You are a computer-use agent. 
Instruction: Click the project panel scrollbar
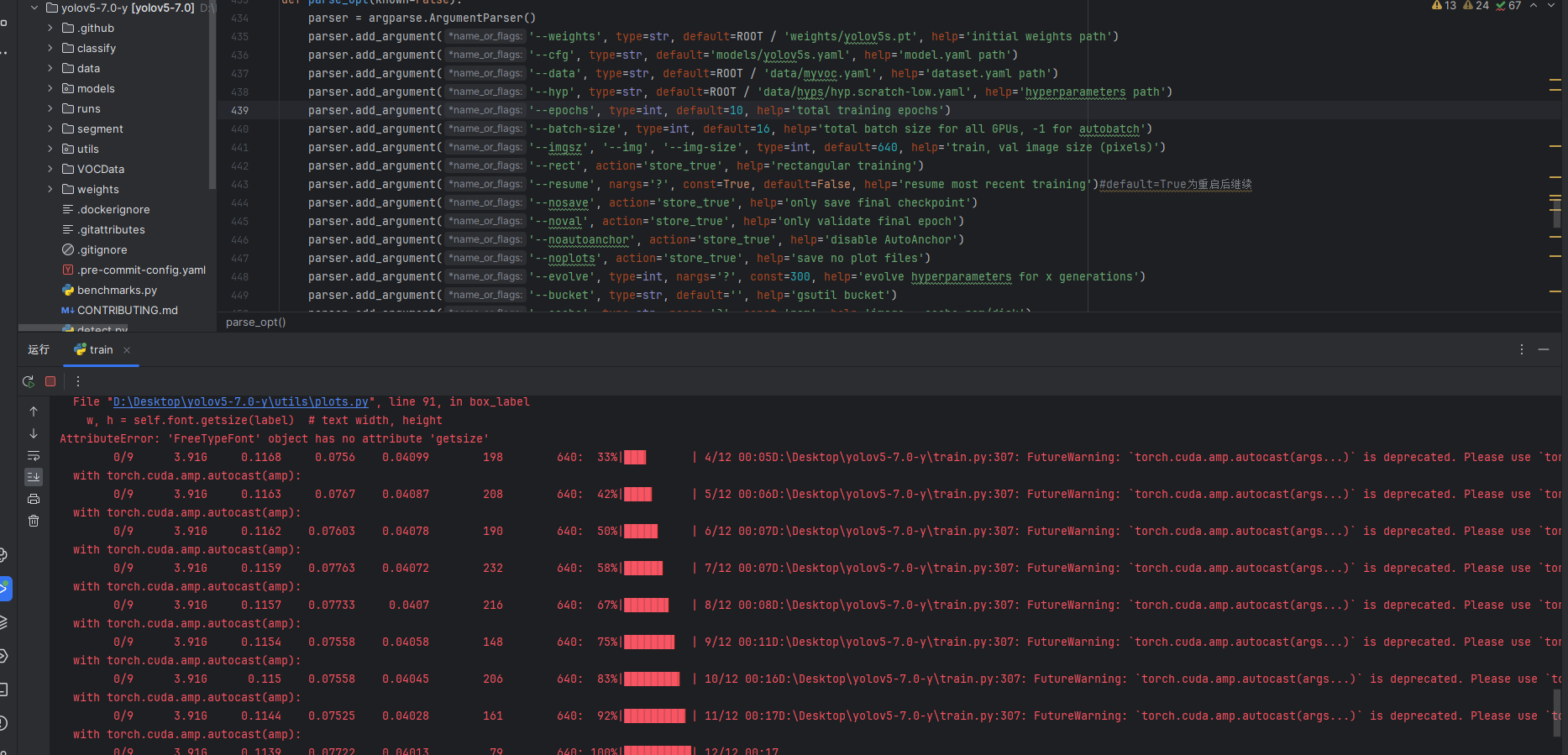click(212, 94)
